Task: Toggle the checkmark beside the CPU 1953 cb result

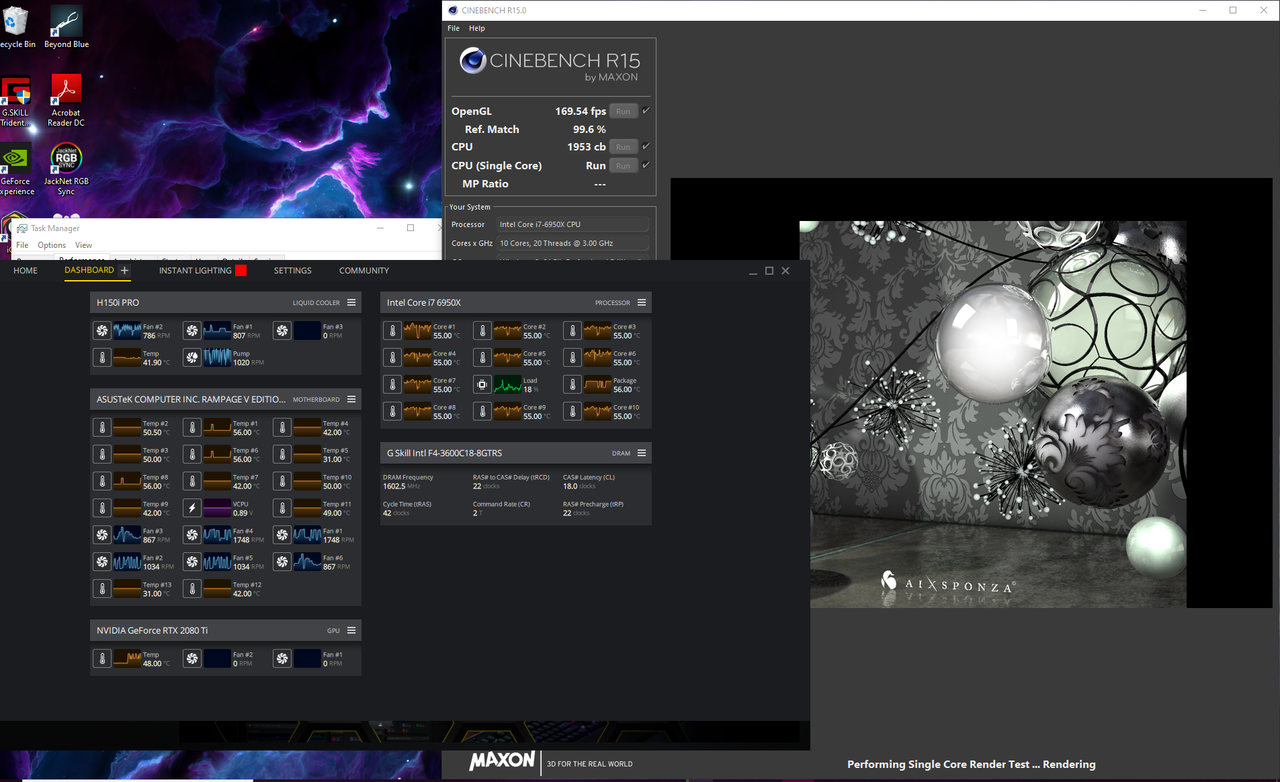Action: (x=646, y=146)
